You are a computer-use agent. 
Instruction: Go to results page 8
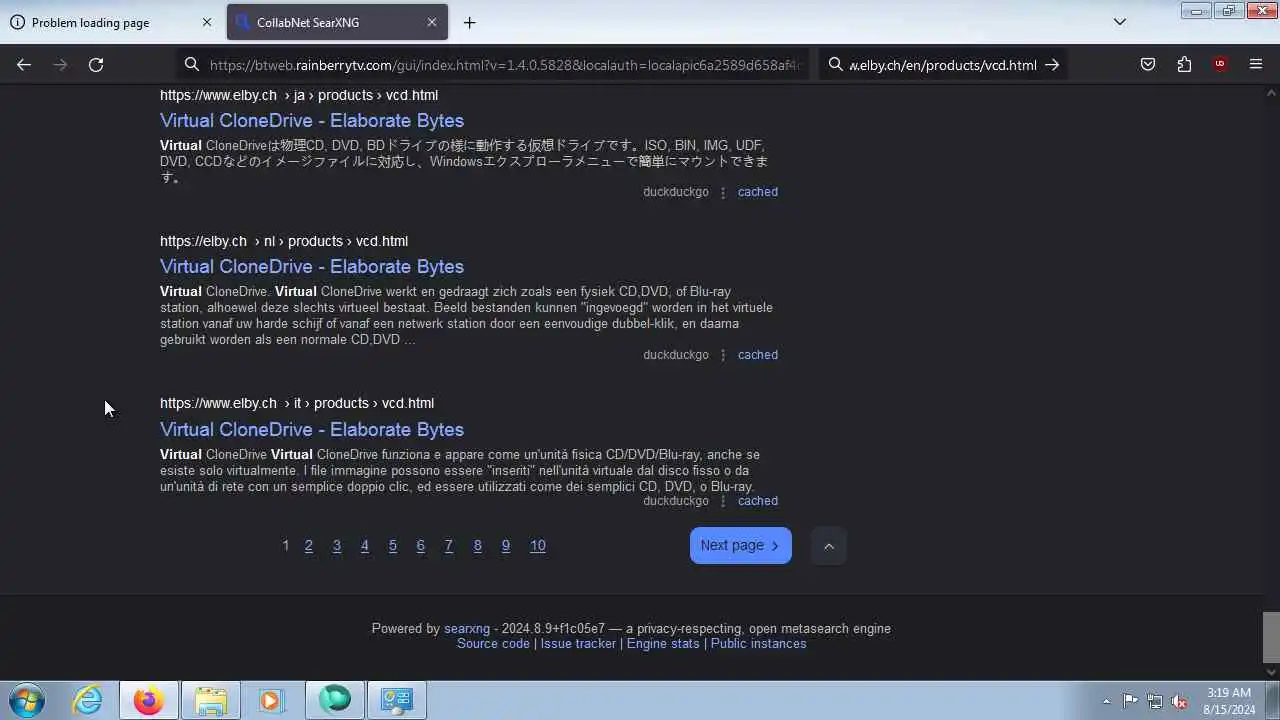[x=478, y=545]
